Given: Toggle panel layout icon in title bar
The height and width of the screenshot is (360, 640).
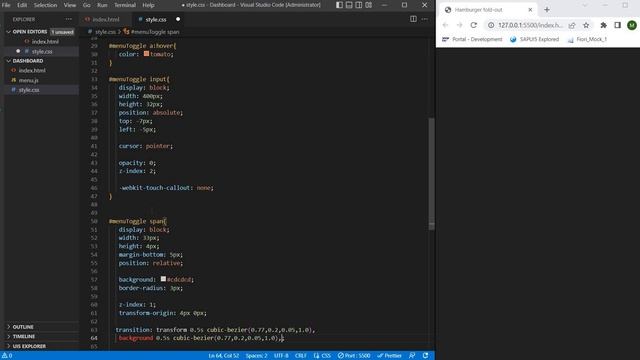Looking at the screenshot, I should [349, 5].
